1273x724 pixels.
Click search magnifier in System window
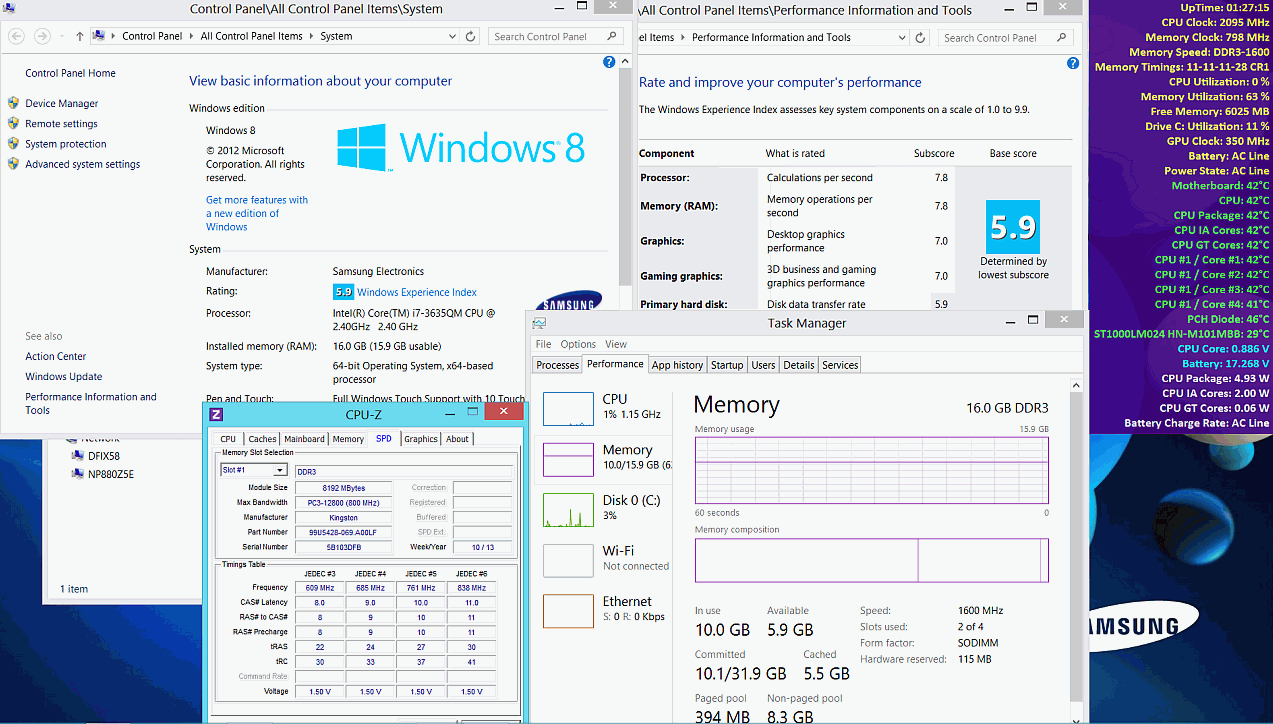tap(613, 36)
